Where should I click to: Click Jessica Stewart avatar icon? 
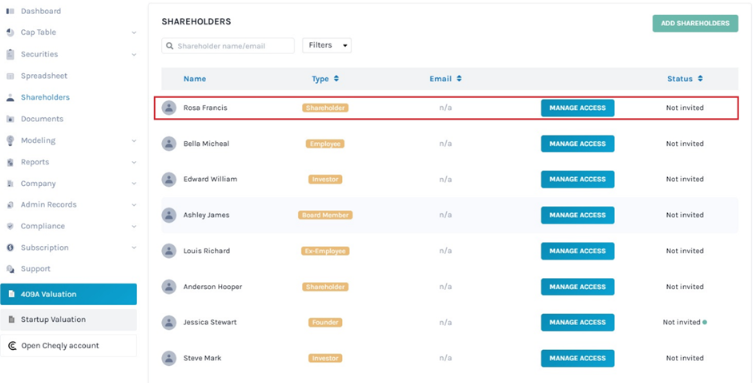(x=169, y=322)
